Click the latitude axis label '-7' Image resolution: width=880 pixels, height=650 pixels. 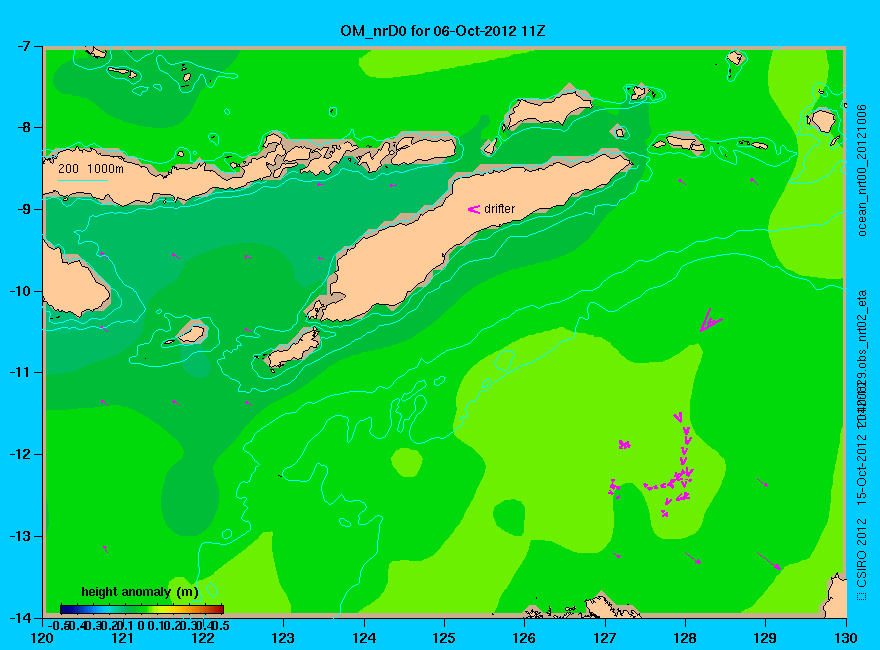click(23, 45)
